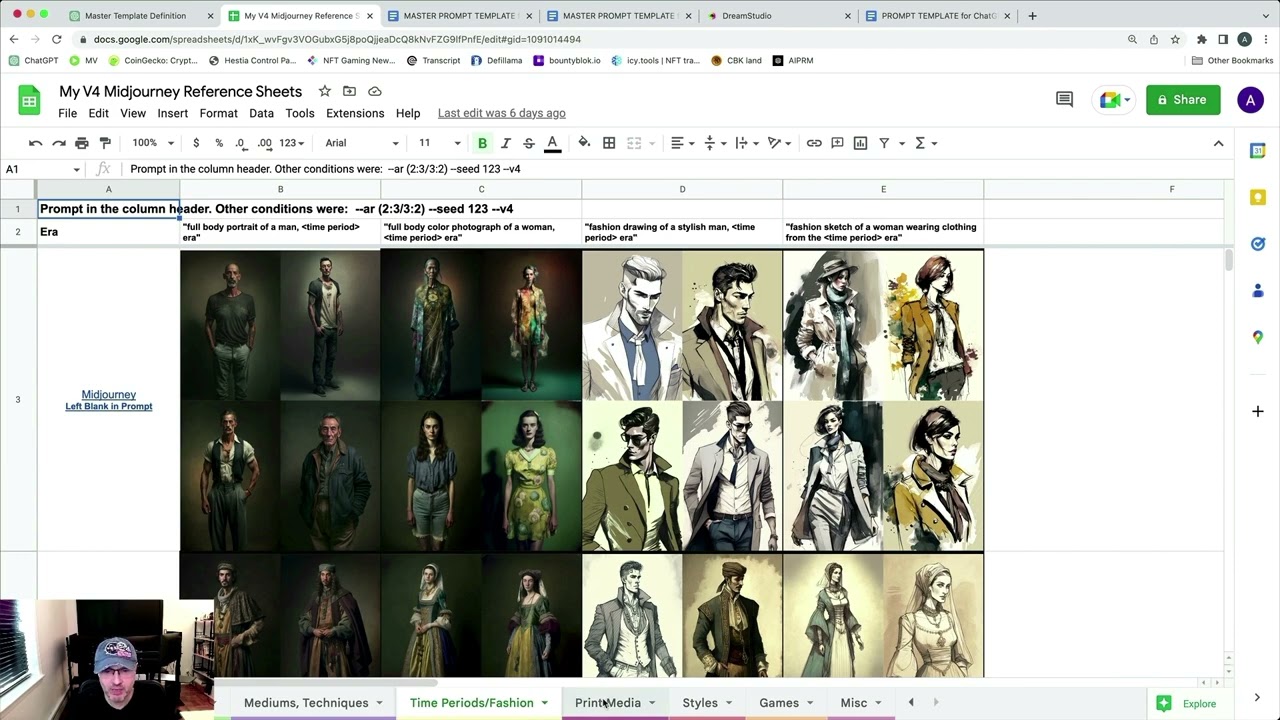Switch to the Styles sheet tab
Viewport: 1280px width, 720px height.
(x=700, y=703)
